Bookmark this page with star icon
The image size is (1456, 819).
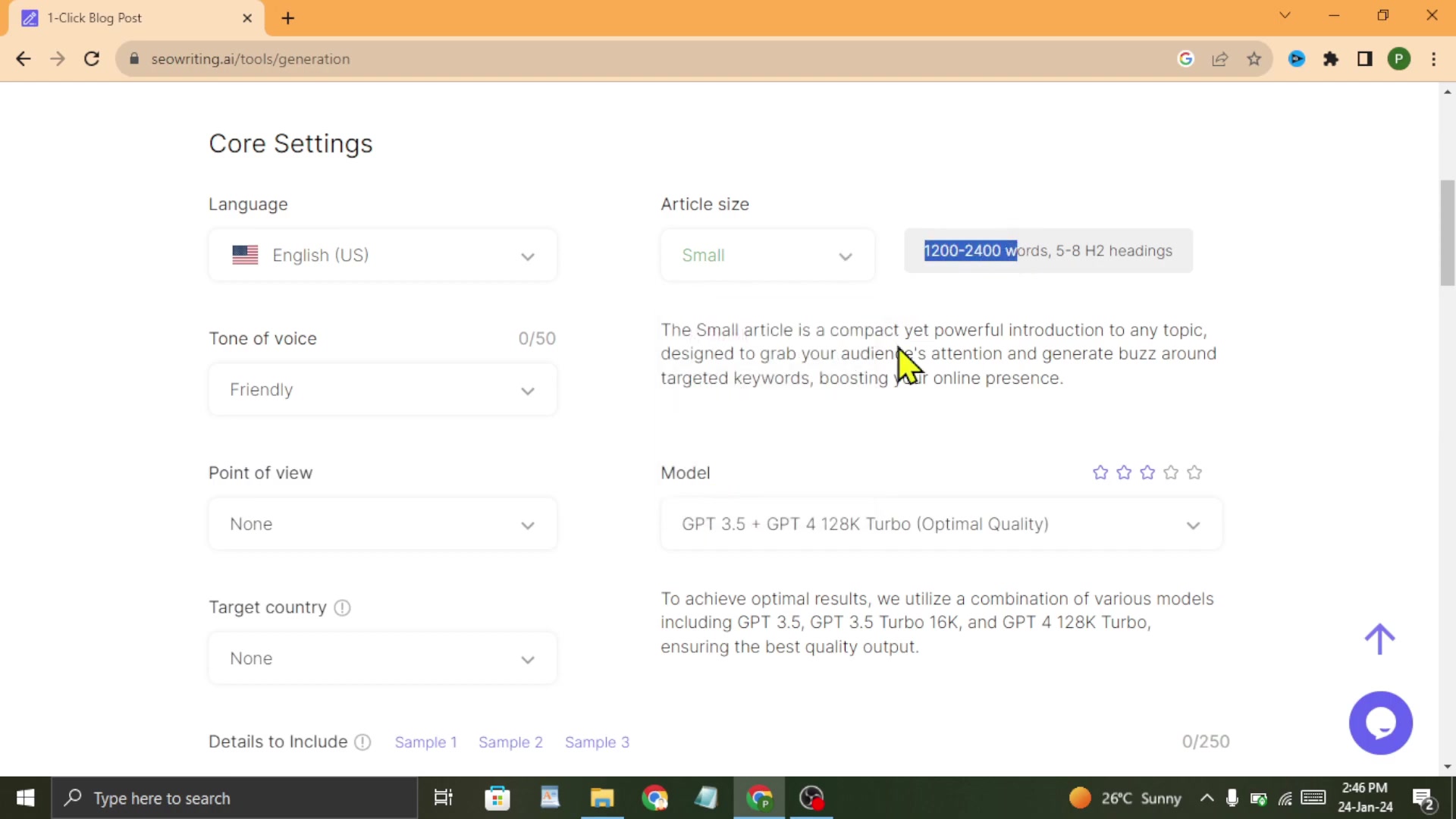(x=1254, y=59)
